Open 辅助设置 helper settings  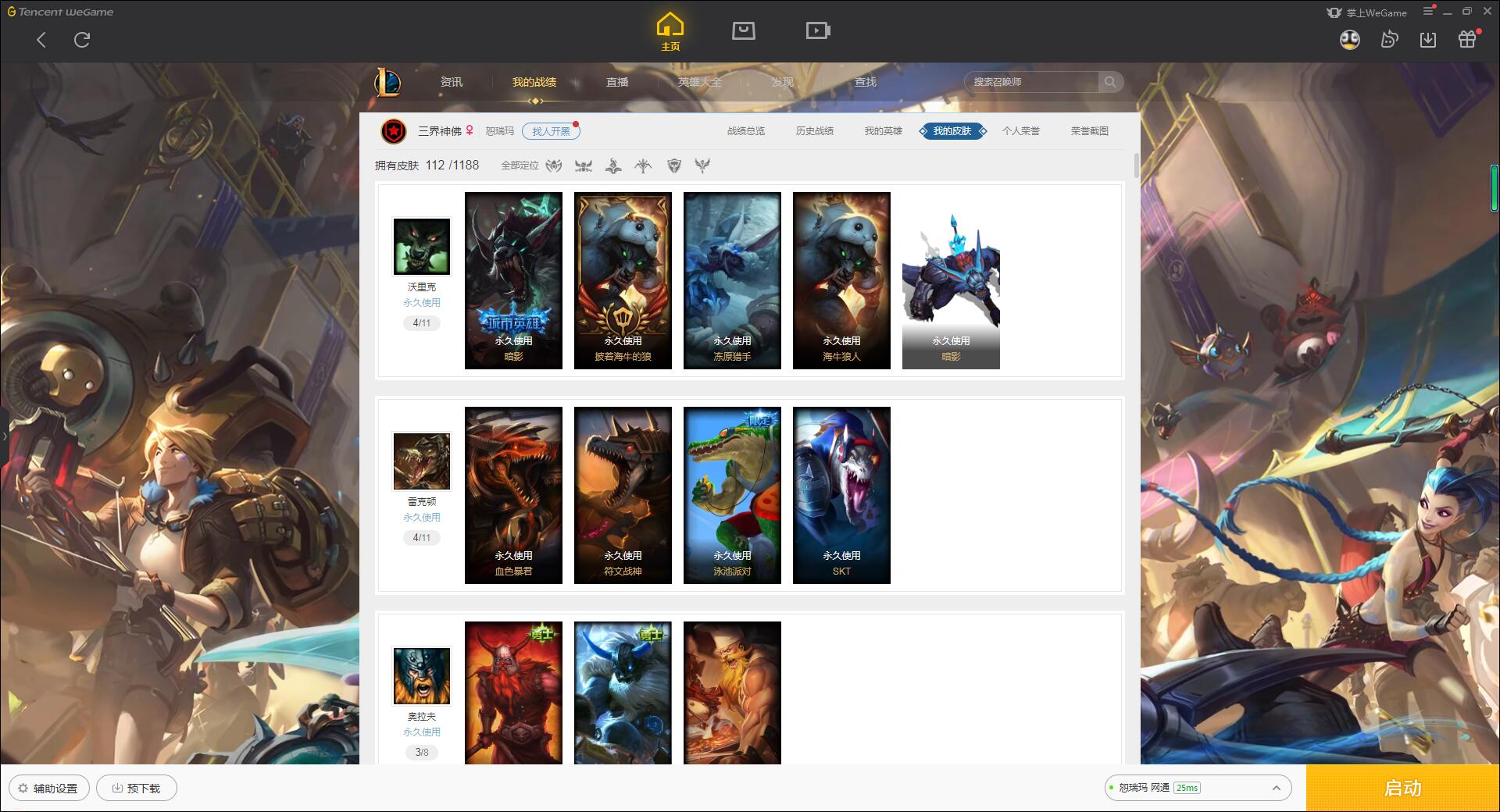(48, 789)
